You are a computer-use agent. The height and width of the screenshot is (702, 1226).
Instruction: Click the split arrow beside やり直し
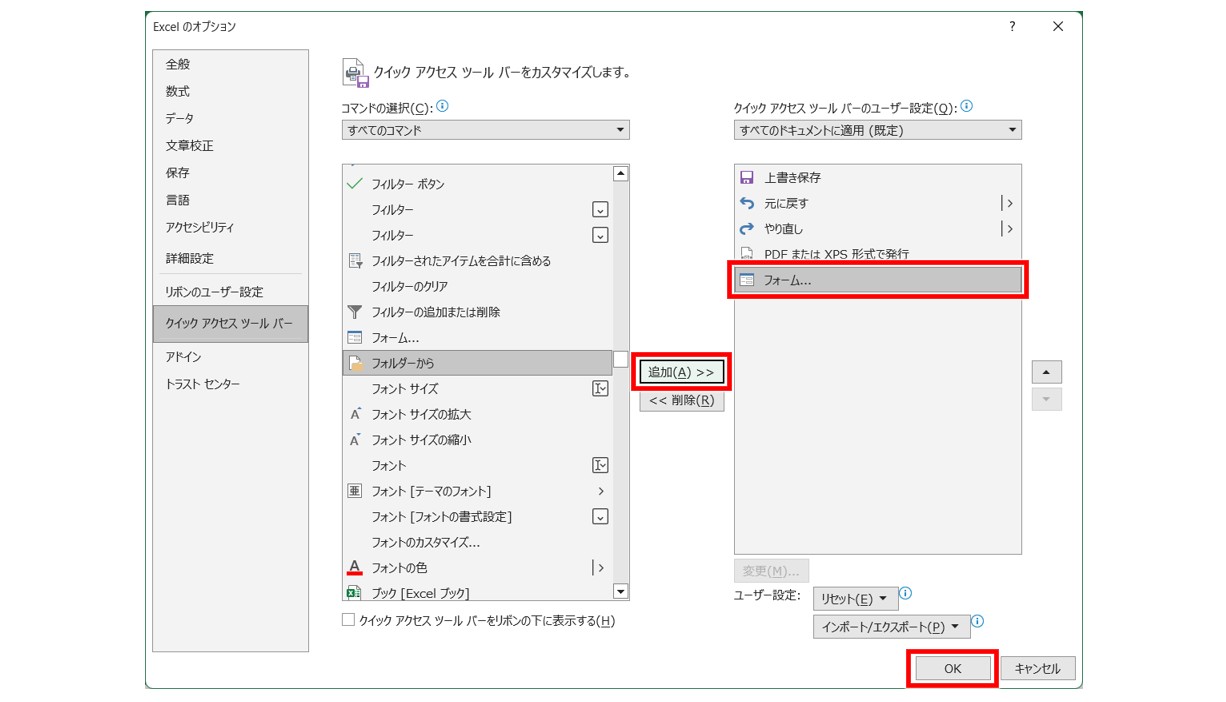click(x=1007, y=229)
